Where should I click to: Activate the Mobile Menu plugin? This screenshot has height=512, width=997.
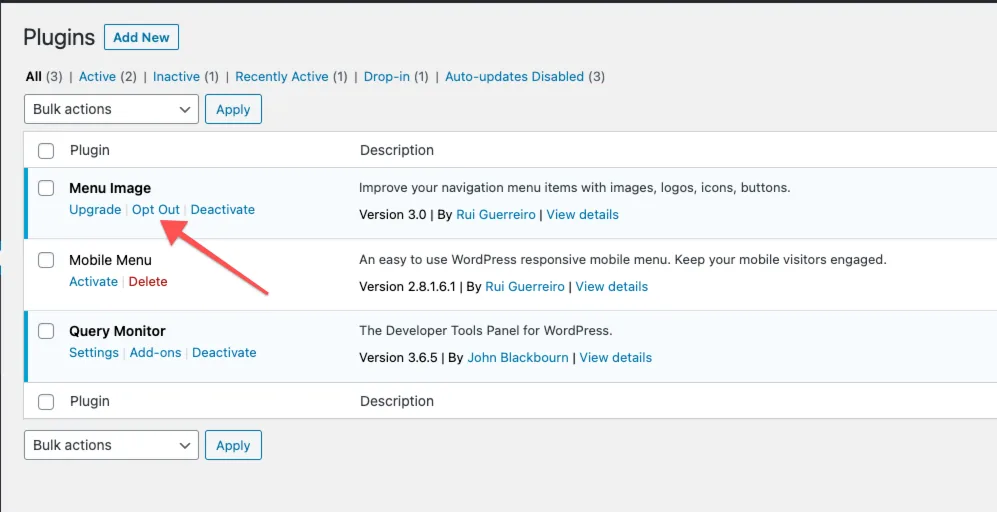93,282
